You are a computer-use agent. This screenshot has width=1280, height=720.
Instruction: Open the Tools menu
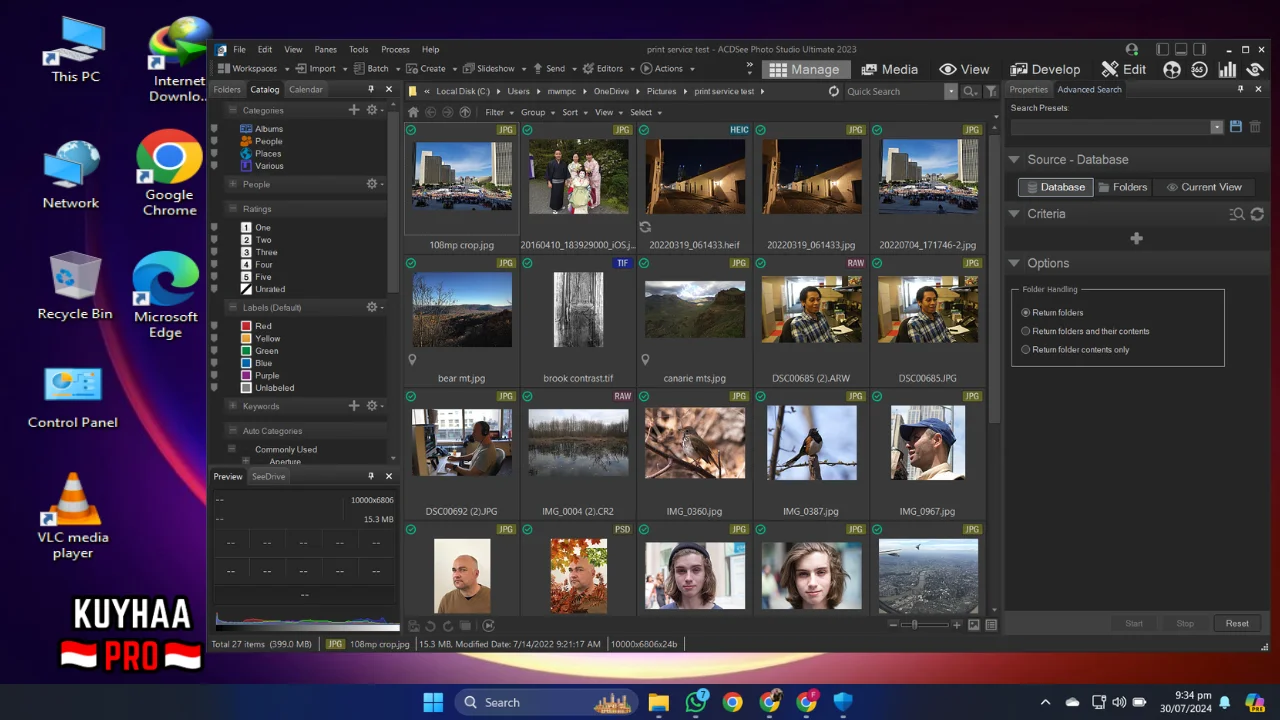(358, 49)
